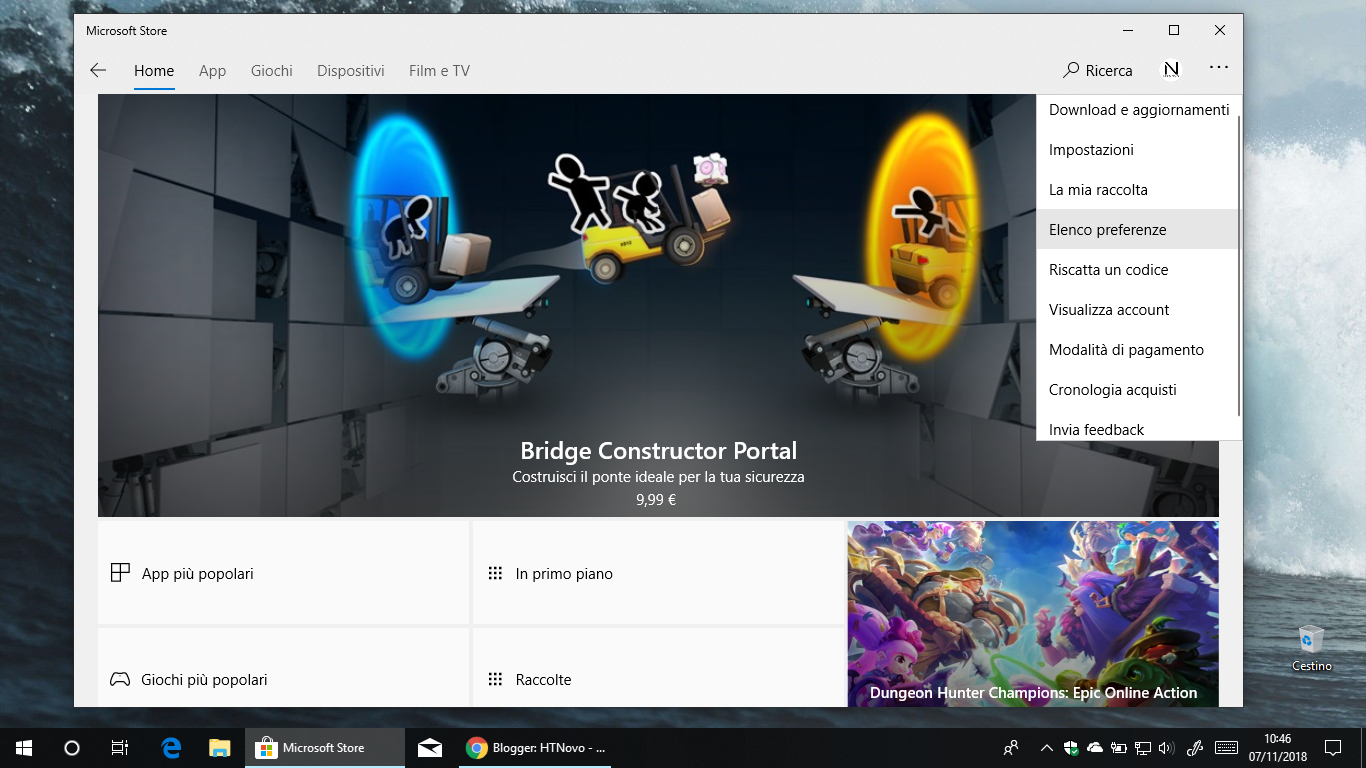Select Elenco preferenze
1366x768 pixels.
[1138, 230]
